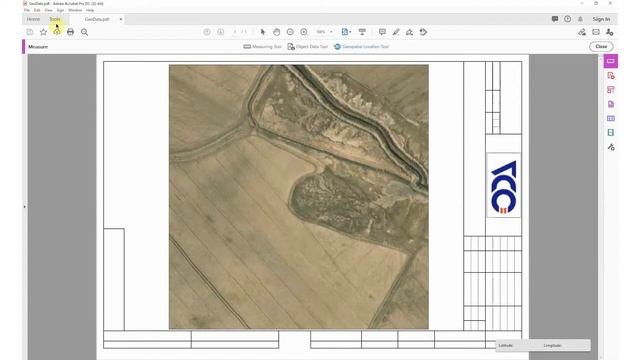The height and width of the screenshot is (360, 640).
Task: Close the GeoData.pdf tab
Action: coord(121,19)
